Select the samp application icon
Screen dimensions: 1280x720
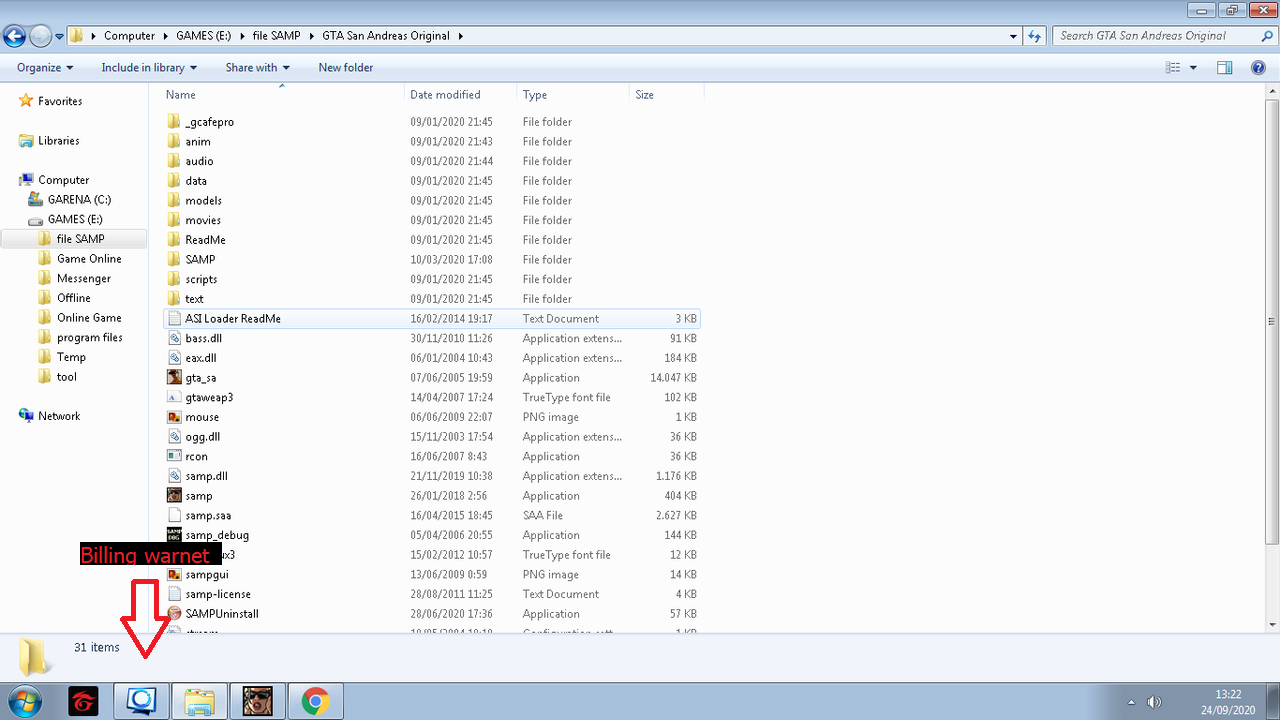(175, 496)
